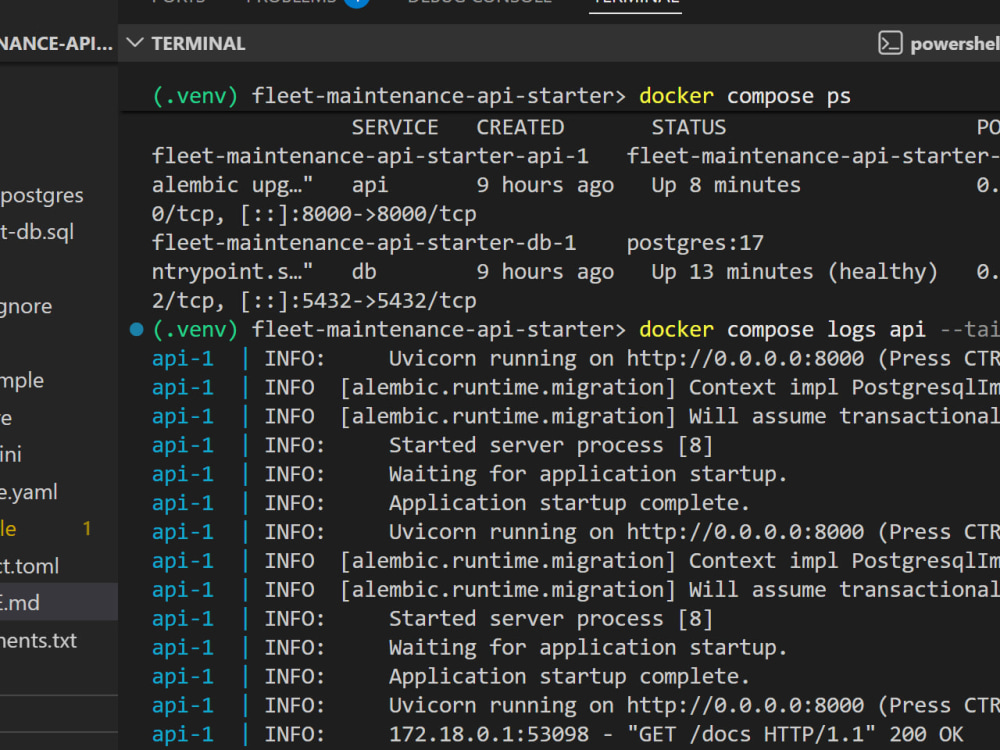The height and width of the screenshot is (750, 1000).
Task: Click 'fleet-maintenance-api-starter-db-1' container name
Action: point(364,243)
